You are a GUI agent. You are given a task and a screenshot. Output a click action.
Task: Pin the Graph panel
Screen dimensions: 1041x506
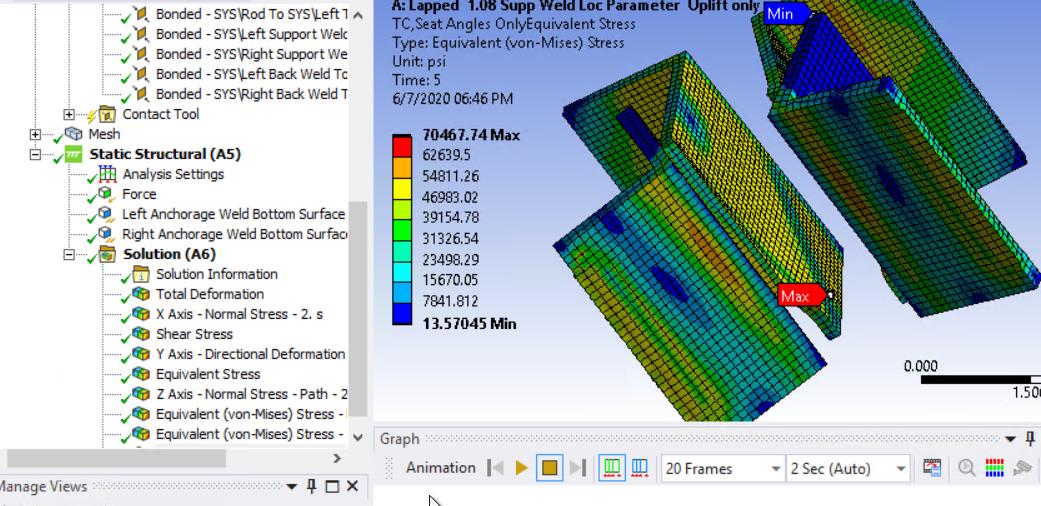(x=1031, y=439)
